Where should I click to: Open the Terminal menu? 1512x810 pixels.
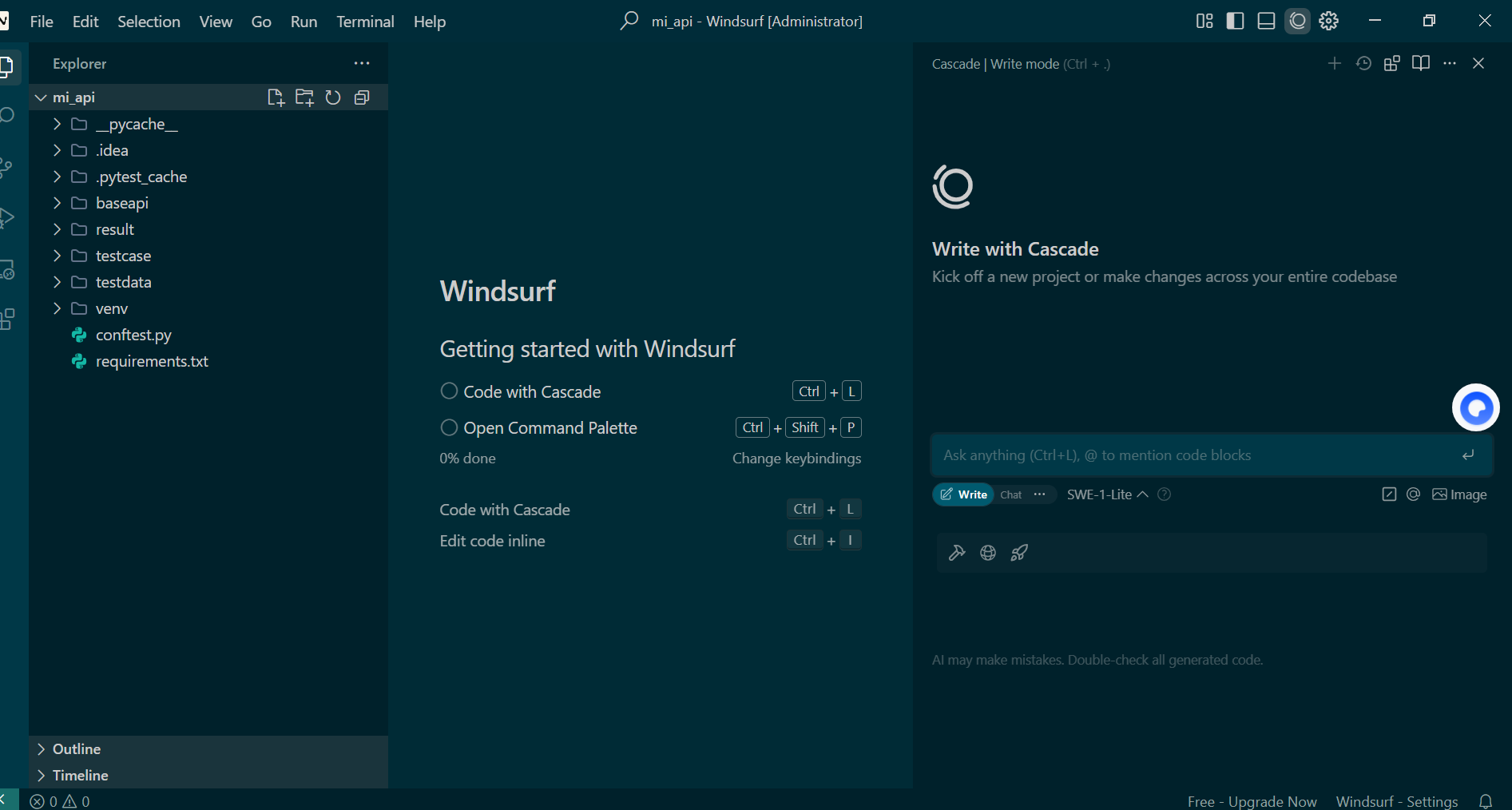click(365, 22)
